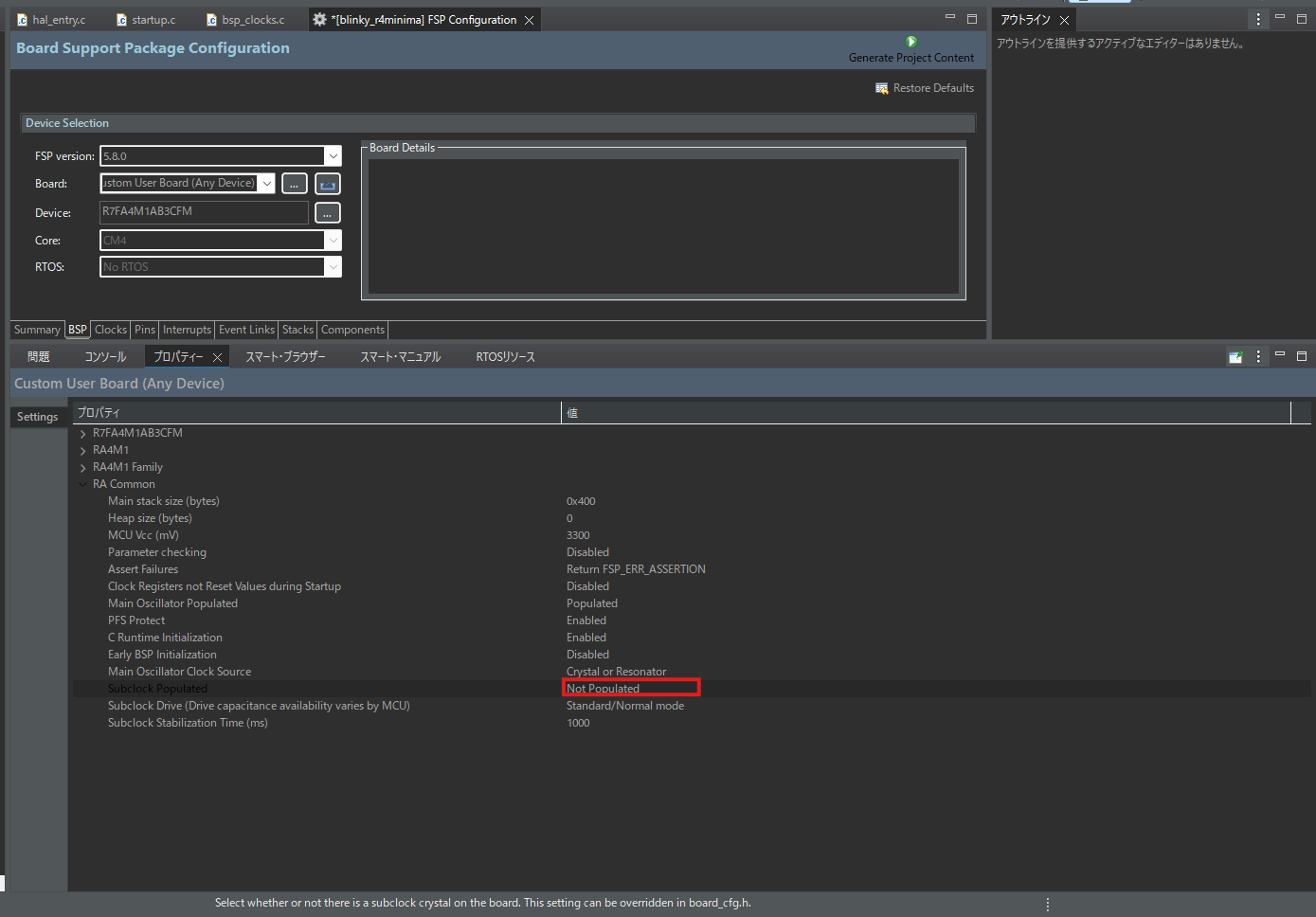Click the Main Oscillator Populated value

click(592, 603)
